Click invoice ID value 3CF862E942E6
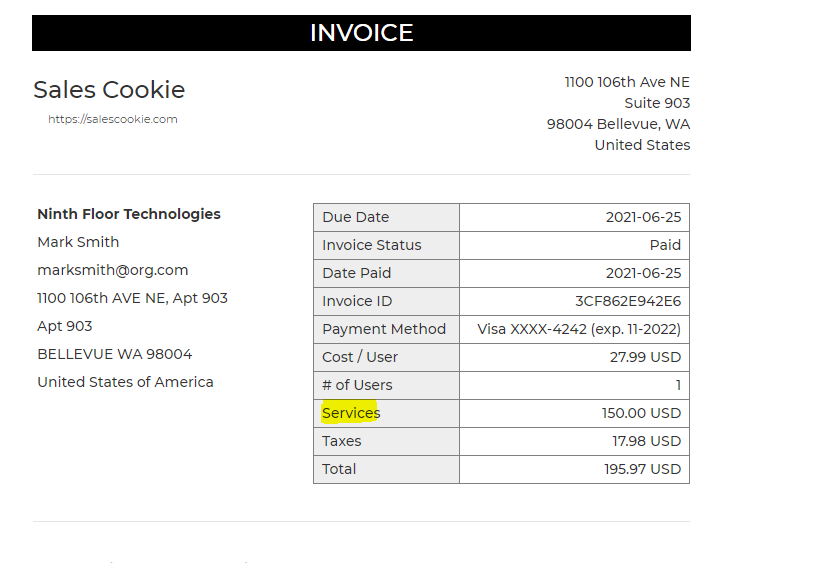The image size is (839, 564). (x=628, y=301)
